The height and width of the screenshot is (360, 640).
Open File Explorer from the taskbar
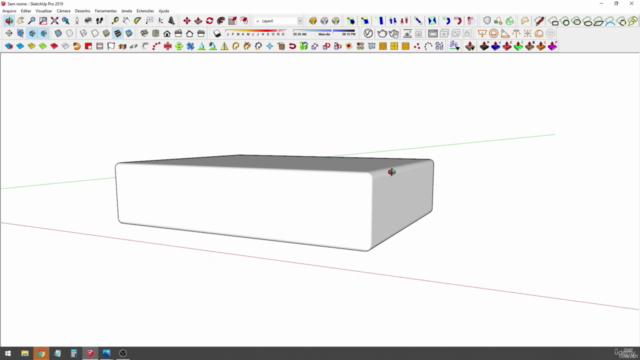pyautogui.click(x=25, y=353)
